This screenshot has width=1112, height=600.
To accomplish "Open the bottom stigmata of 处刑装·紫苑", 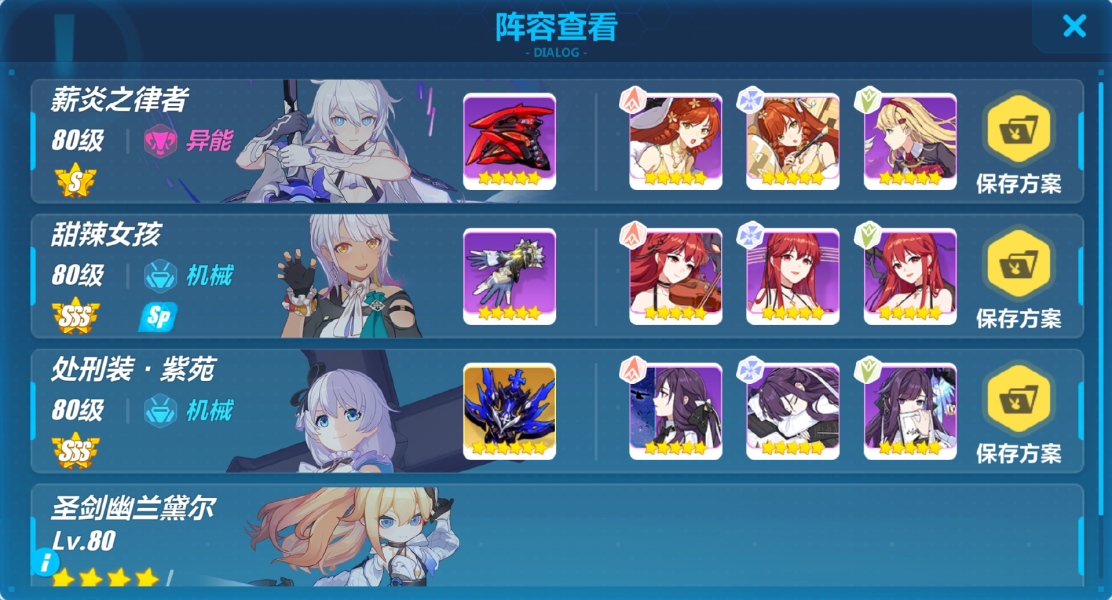I will pos(910,411).
